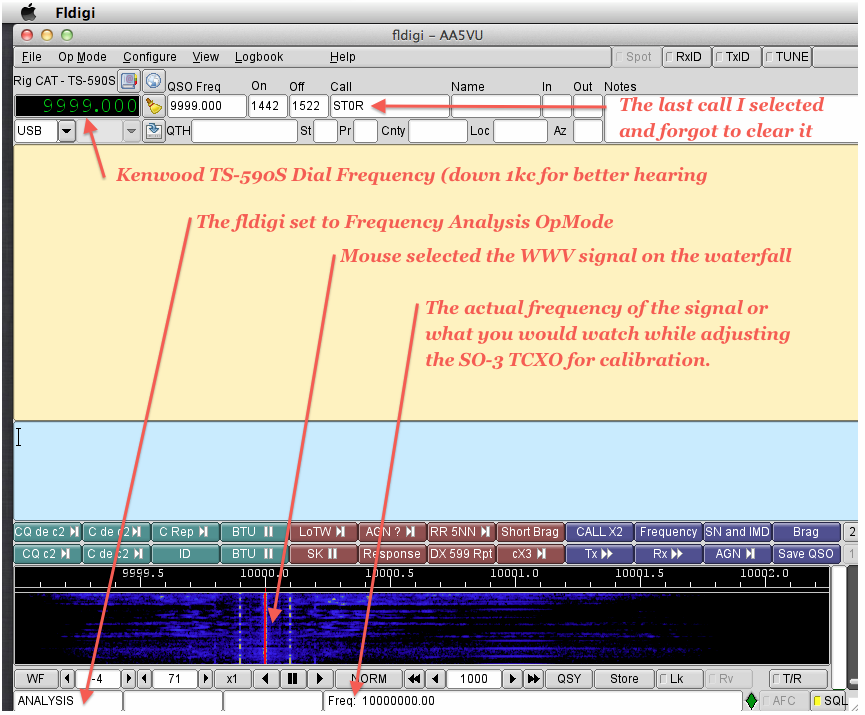This screenshot has width=865, height=715.
Task: Toggle the TUNE button
Action: click(x=787, y=57)
